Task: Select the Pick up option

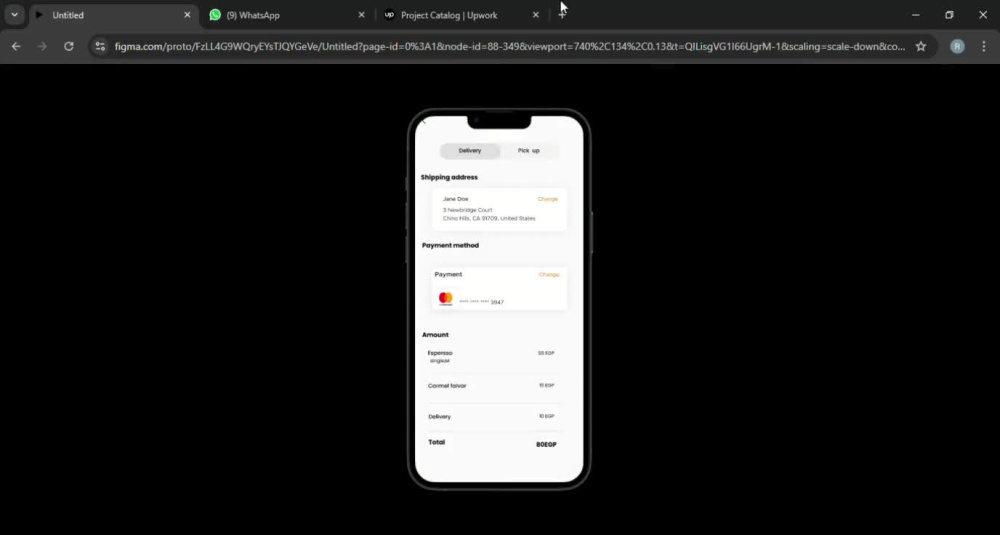Action: 529,150
